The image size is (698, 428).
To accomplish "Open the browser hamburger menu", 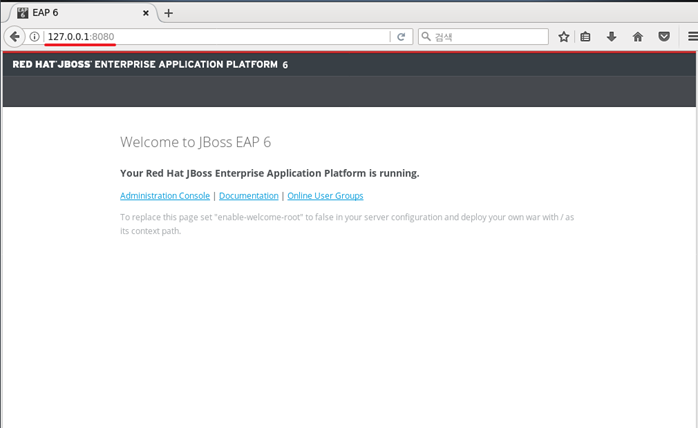I will 693,37.
